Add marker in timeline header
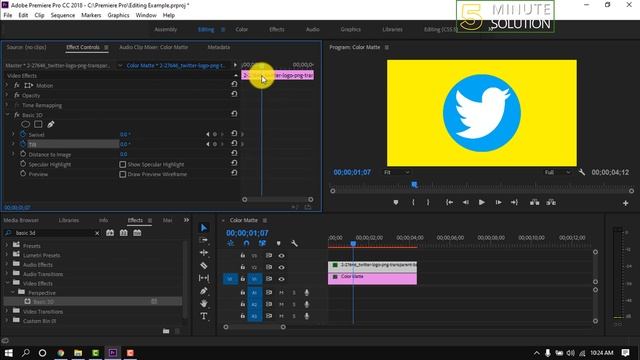 click(278, 244)
